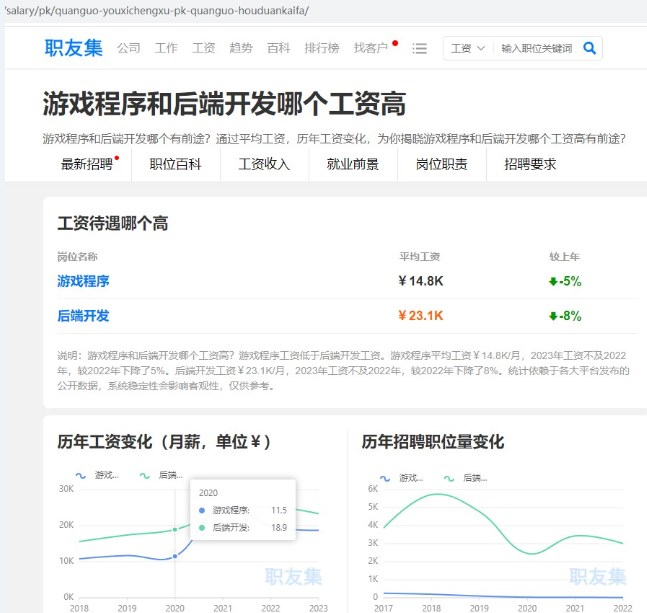Toggle 游戏 series in salary chart legend
This screenshot has width=647, height=613.
click(97, 475)
